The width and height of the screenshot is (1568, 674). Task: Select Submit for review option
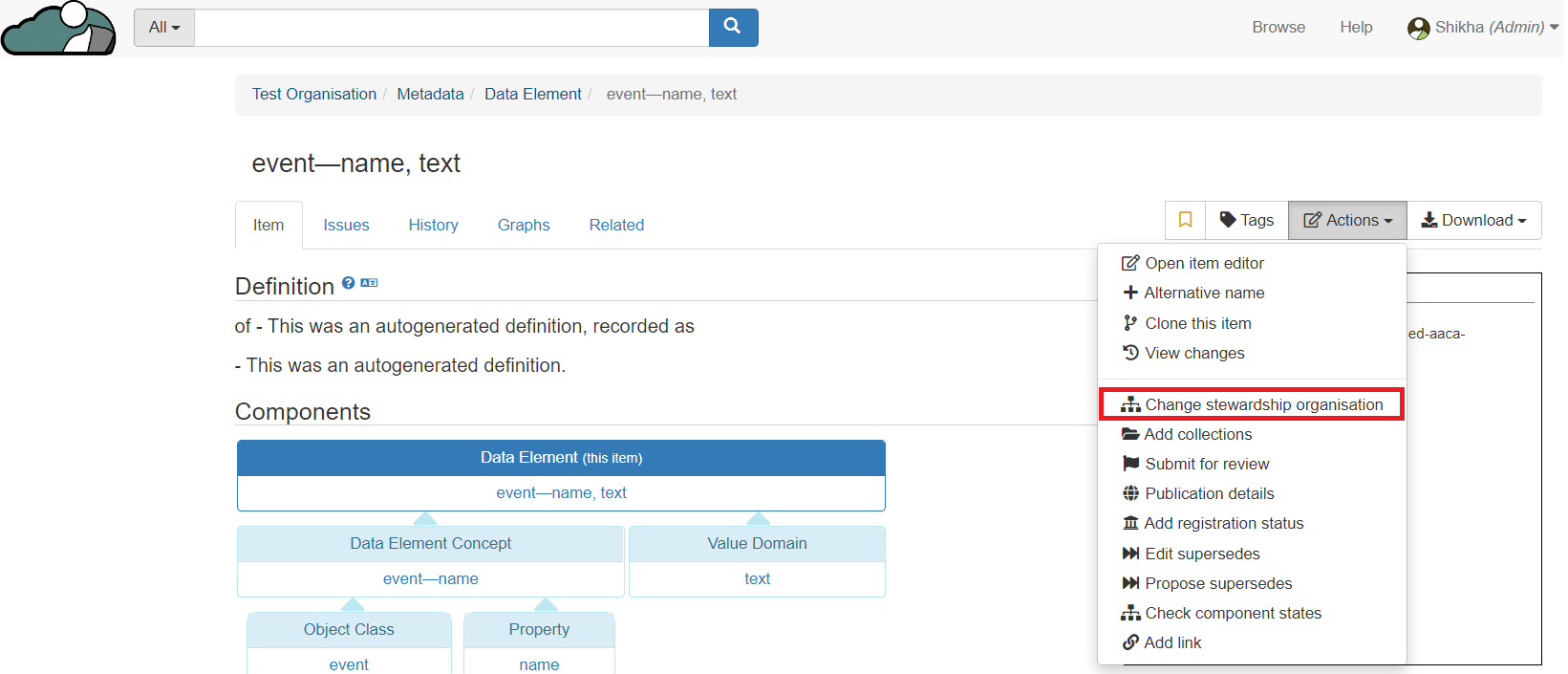pyautogui.click(x=1207, y=464)
